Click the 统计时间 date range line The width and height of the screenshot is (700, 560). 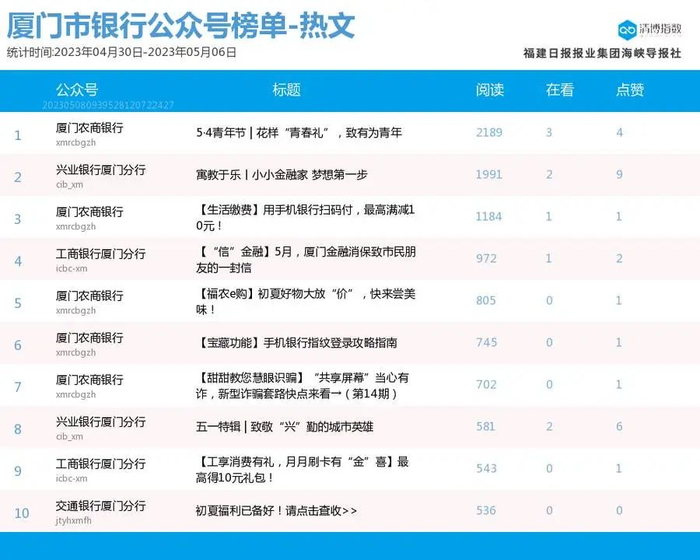[x=121, y=52]
